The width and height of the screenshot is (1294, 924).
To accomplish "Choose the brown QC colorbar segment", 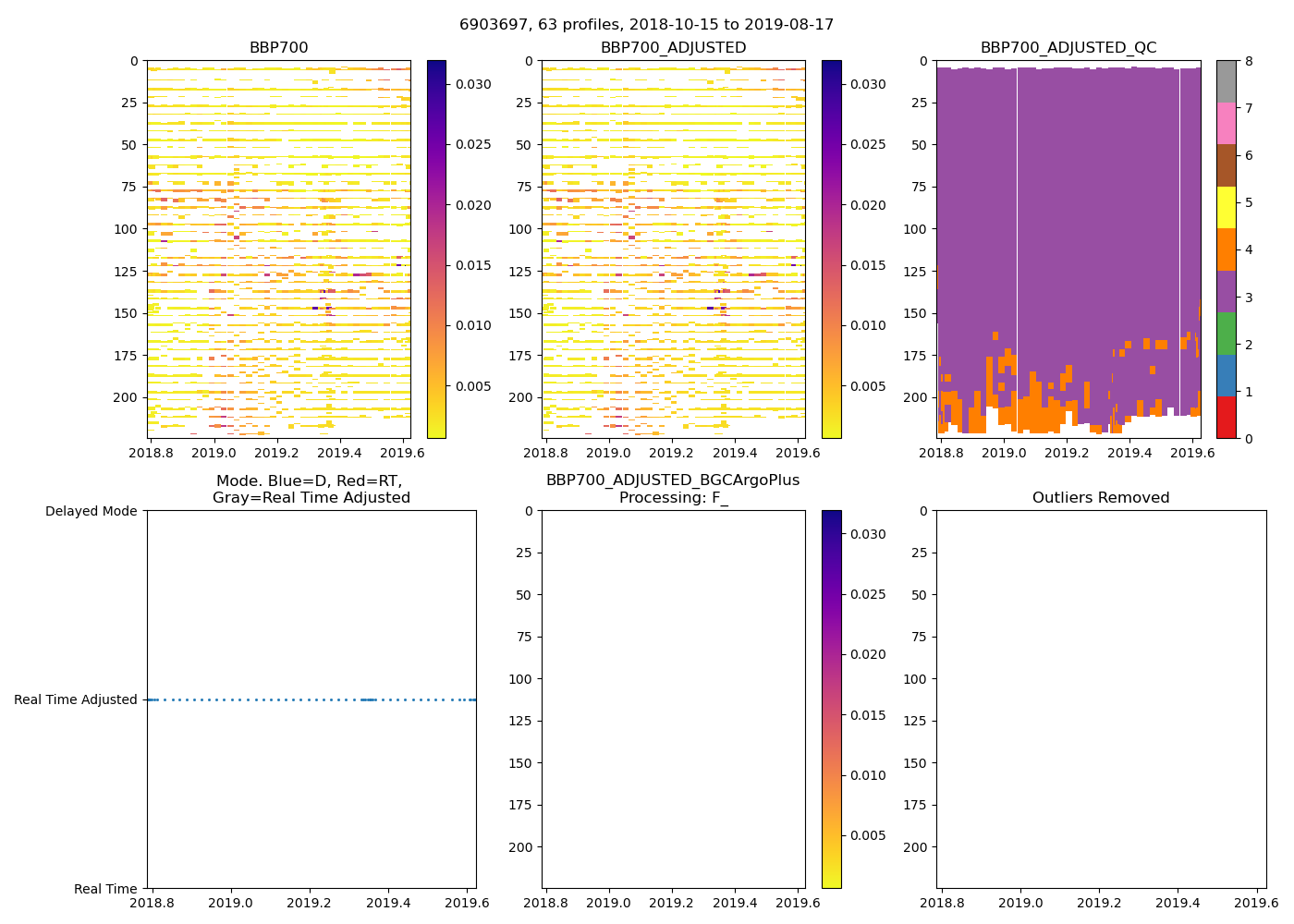I will pyautogui.click(x=1226, y=165).
